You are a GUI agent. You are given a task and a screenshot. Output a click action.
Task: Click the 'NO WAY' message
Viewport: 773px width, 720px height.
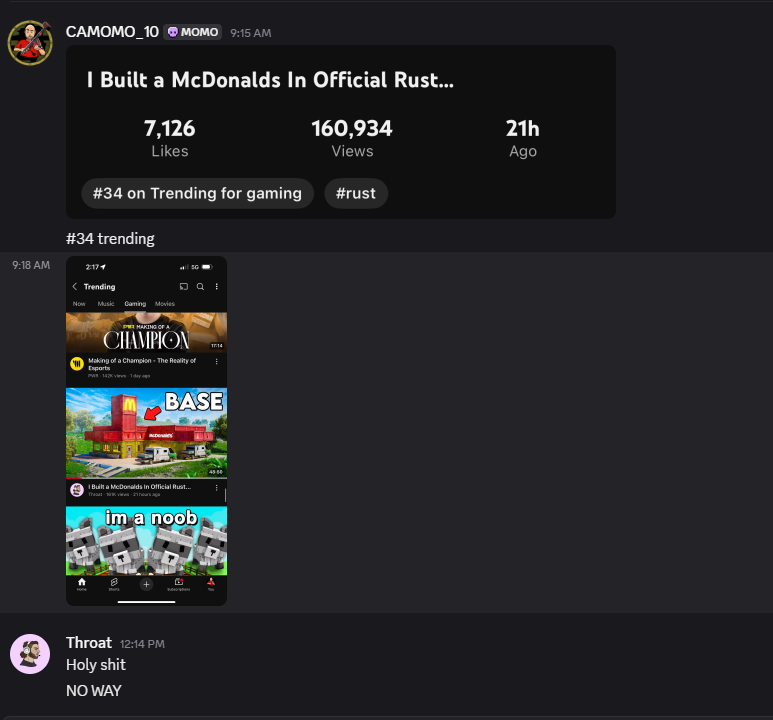pos(94,691)
